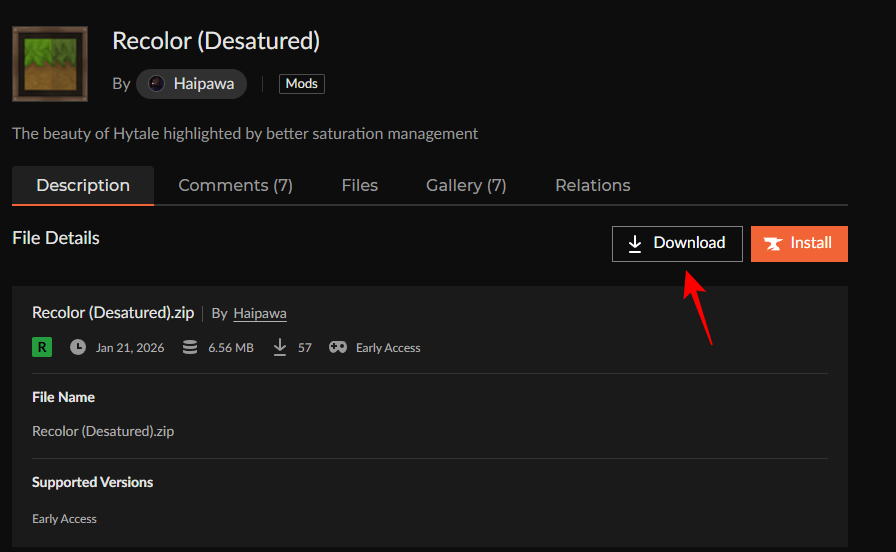Screen dimensions: 896x552
Task: Click the Haipawa author avatar icon
Action: click(156, 84)
